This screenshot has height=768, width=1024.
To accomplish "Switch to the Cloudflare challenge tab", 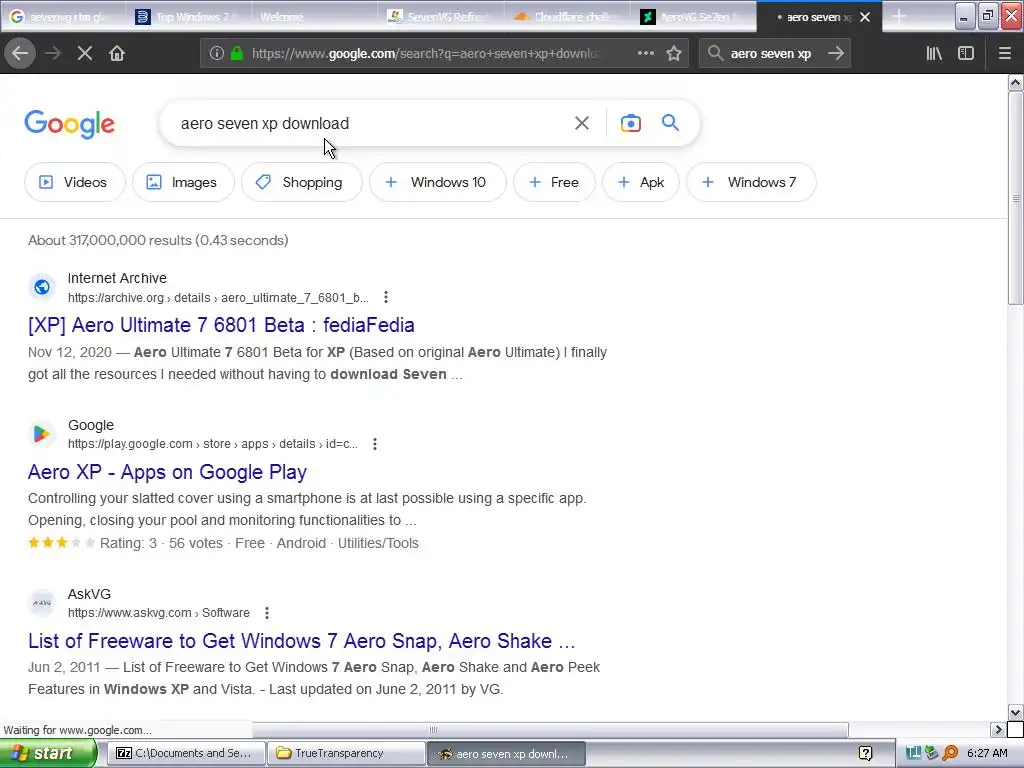I will 564,17.
